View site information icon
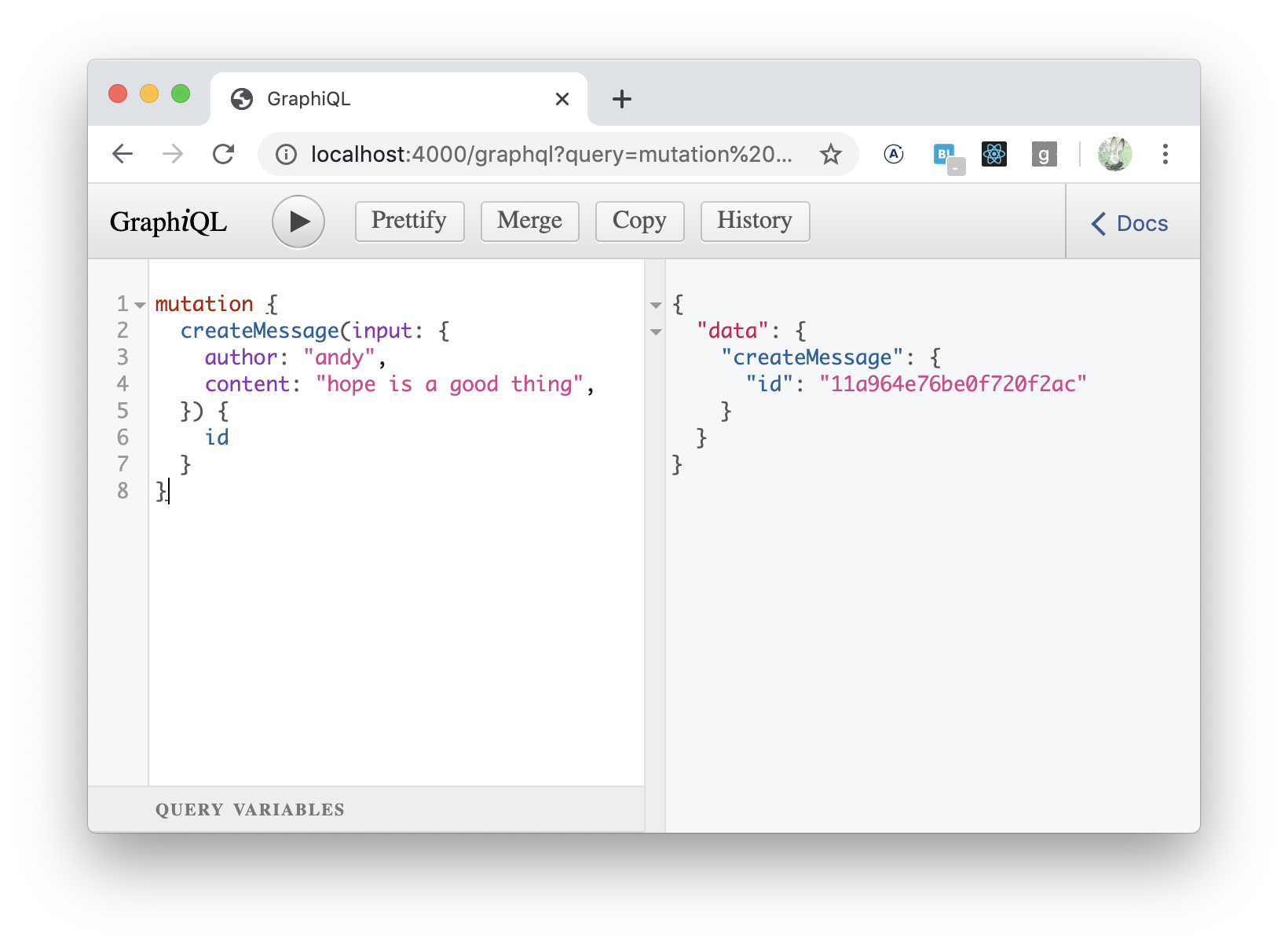Screen dimensions: 1288x949 tap(287, 155)
